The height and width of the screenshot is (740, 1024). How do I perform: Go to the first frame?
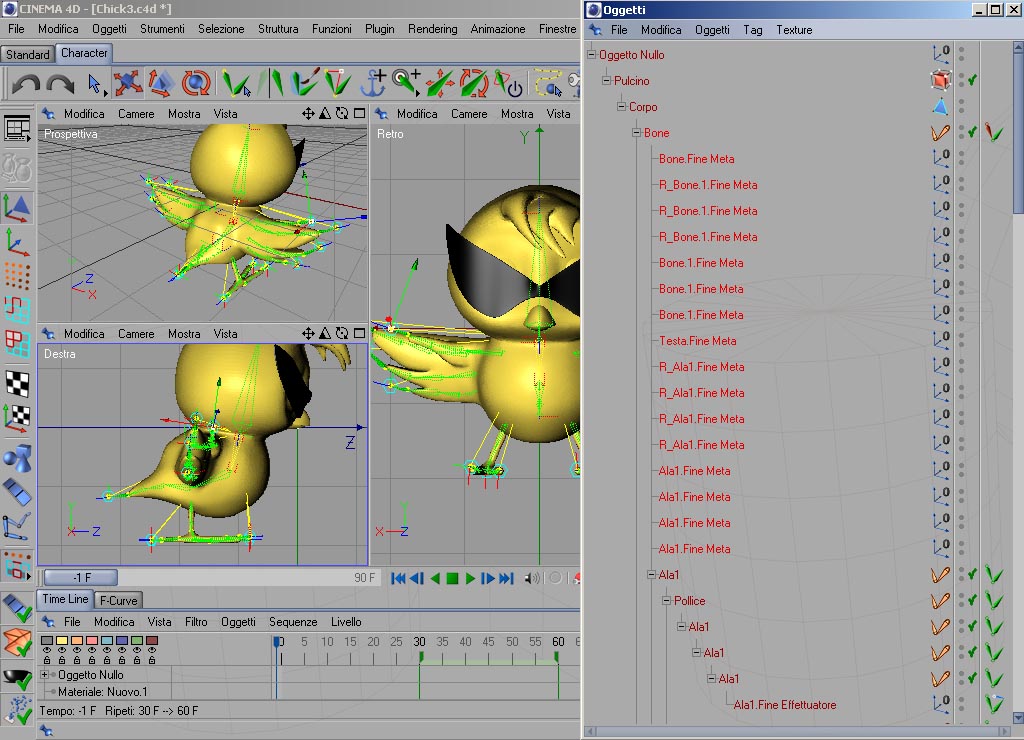click(x=398, y=578)
